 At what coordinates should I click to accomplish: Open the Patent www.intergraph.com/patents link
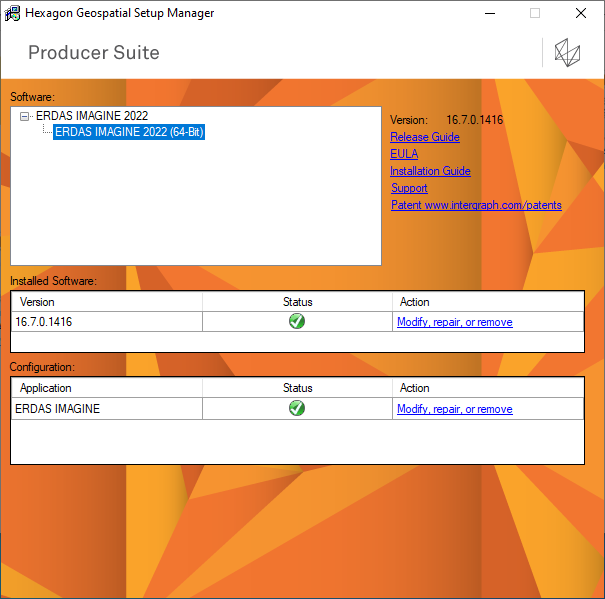click(476, 205)
